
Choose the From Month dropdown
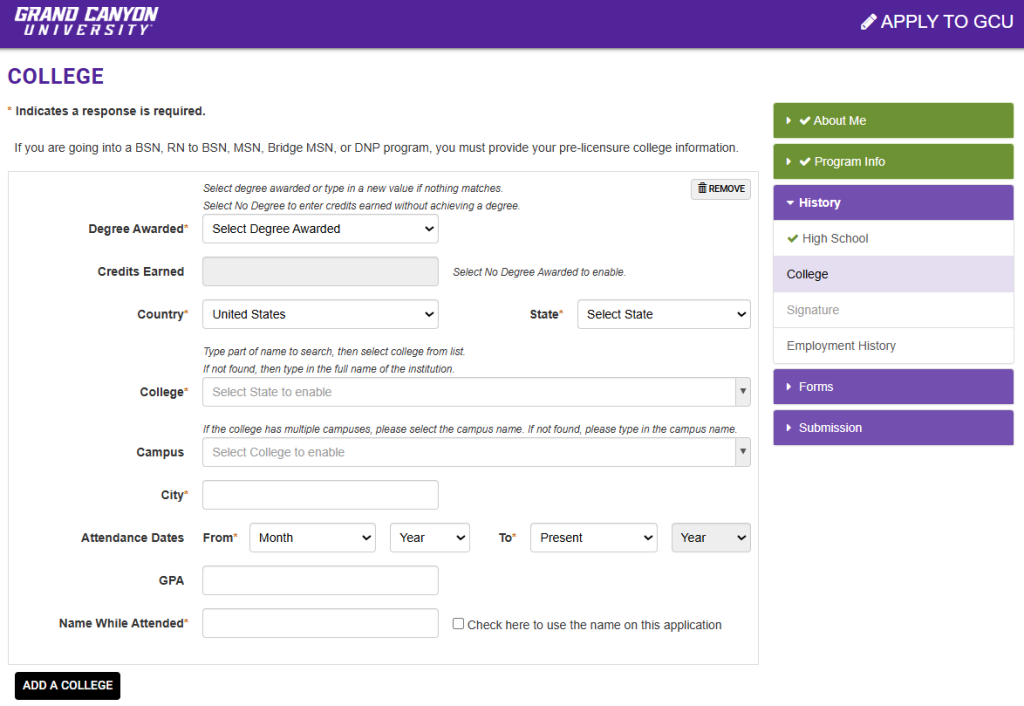[312, 538]
